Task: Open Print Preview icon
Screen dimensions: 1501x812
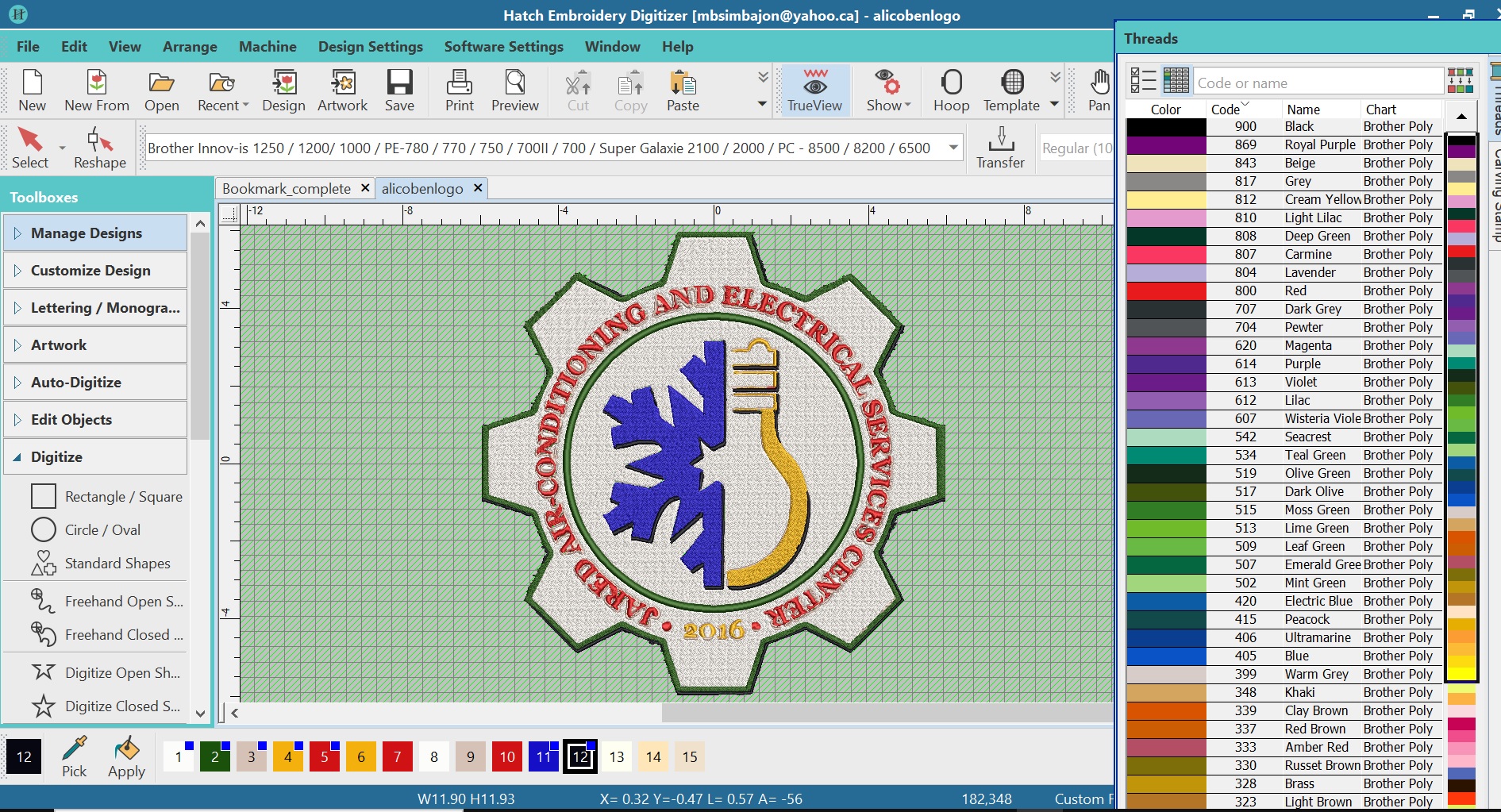Action: pos(515,90)
